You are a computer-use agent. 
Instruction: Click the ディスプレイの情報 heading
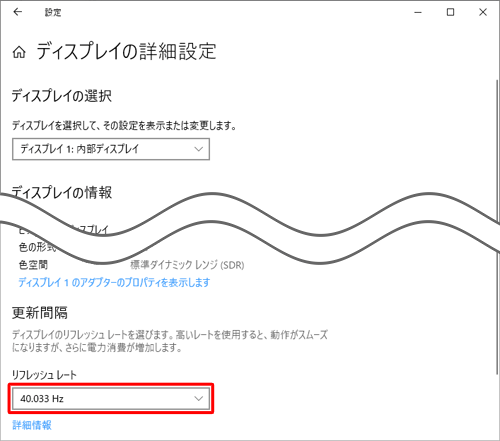[x=62, y=192]
